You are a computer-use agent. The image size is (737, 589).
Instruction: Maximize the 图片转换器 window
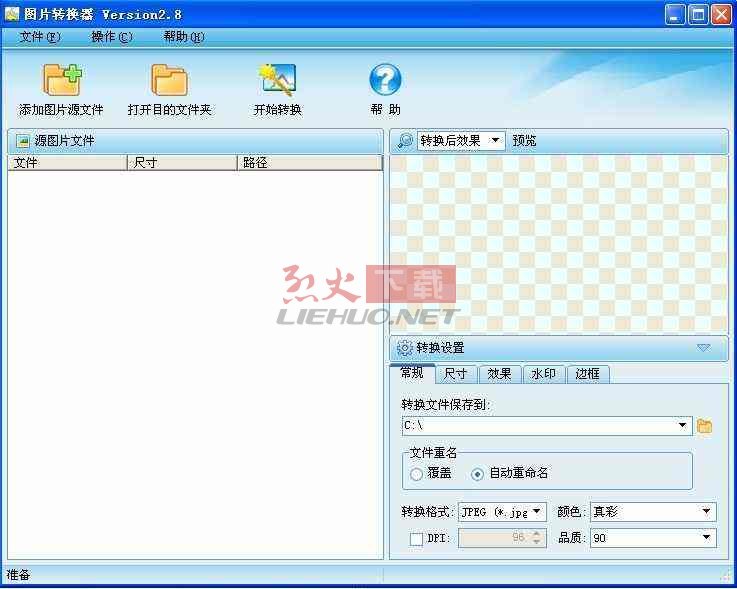point(698,15)
